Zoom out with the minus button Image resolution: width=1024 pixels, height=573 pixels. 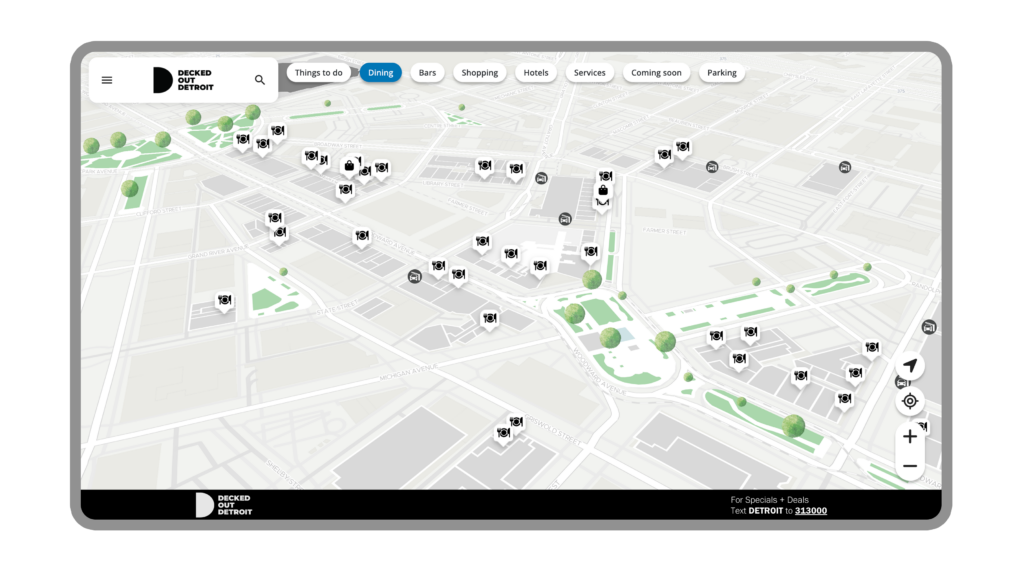click(910, 466)
